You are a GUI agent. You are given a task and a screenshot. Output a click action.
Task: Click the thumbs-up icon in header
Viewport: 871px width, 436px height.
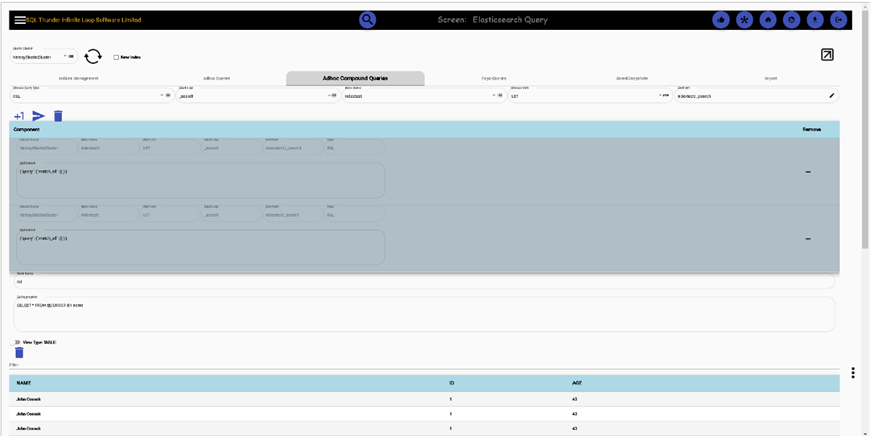(x=720, y=20)
